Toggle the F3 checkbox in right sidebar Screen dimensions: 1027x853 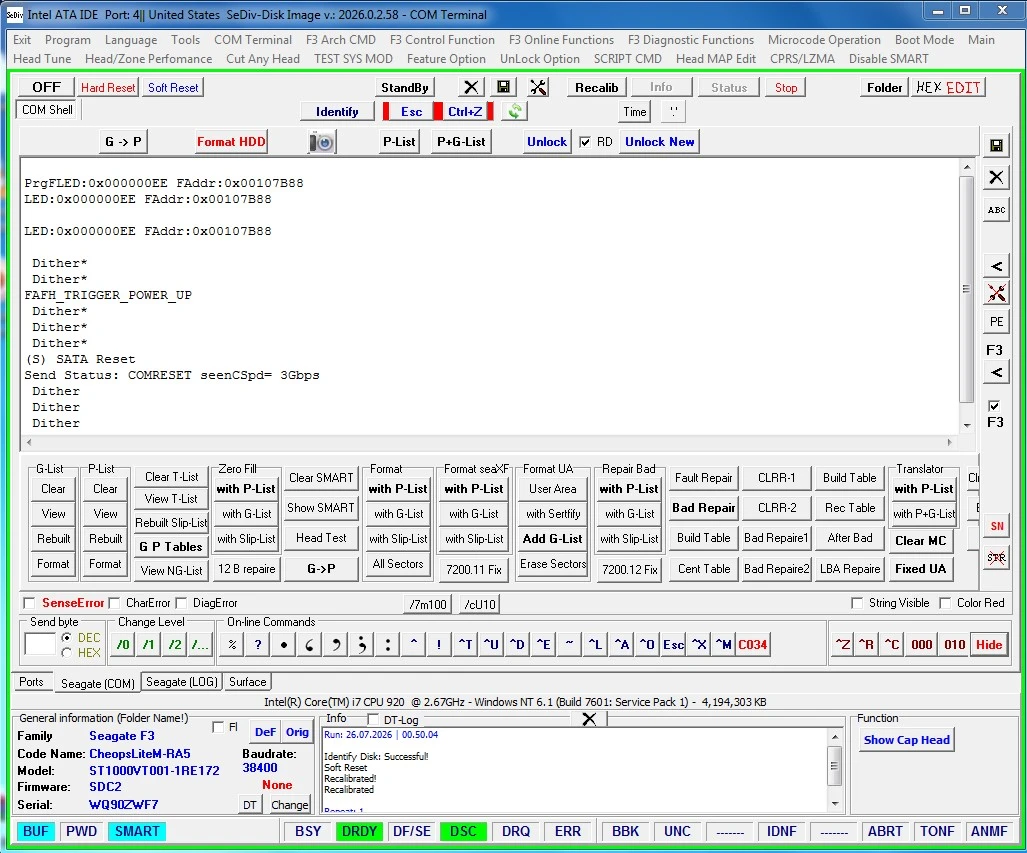[x=994, y=406]
